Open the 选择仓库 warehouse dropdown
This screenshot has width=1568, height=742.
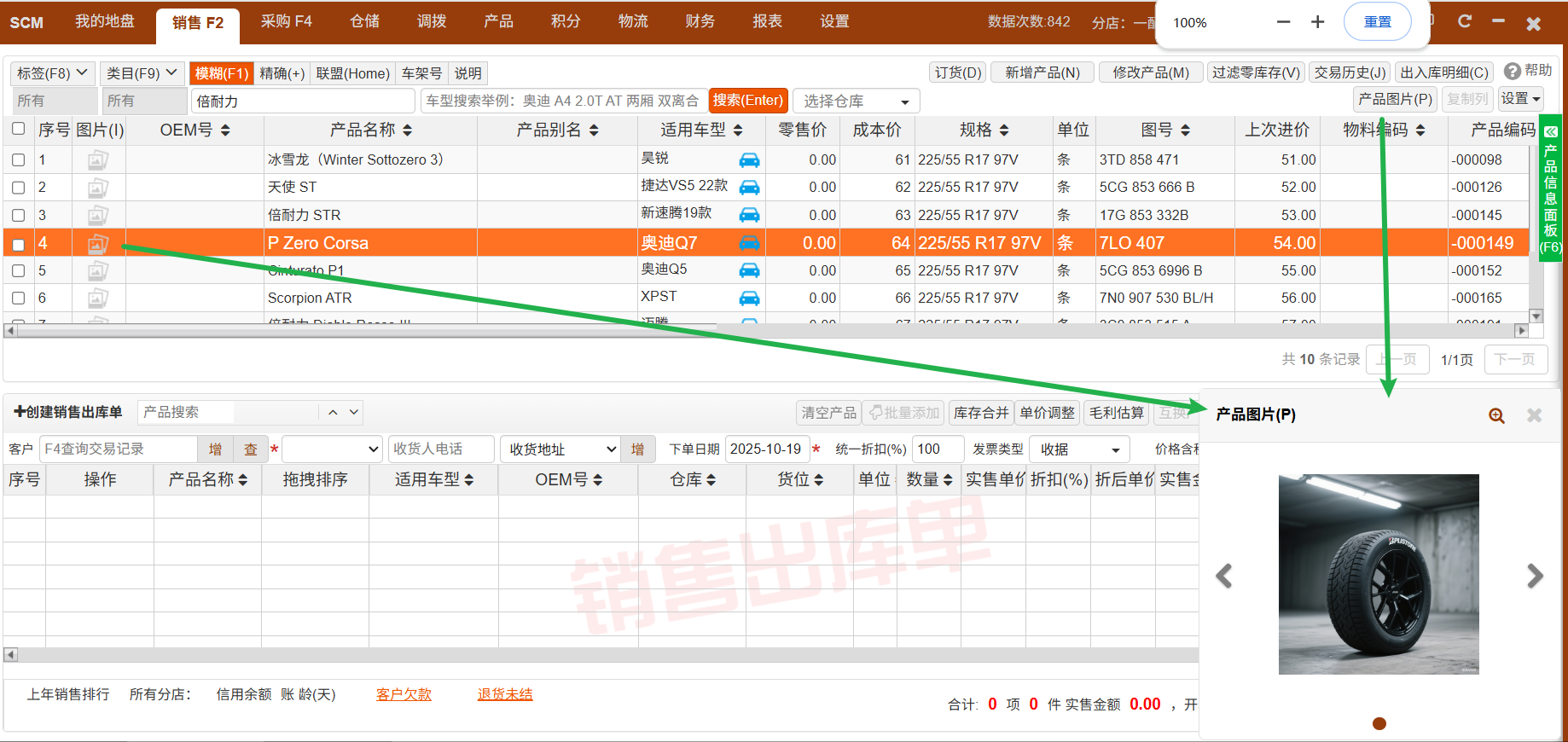point(856,101)
